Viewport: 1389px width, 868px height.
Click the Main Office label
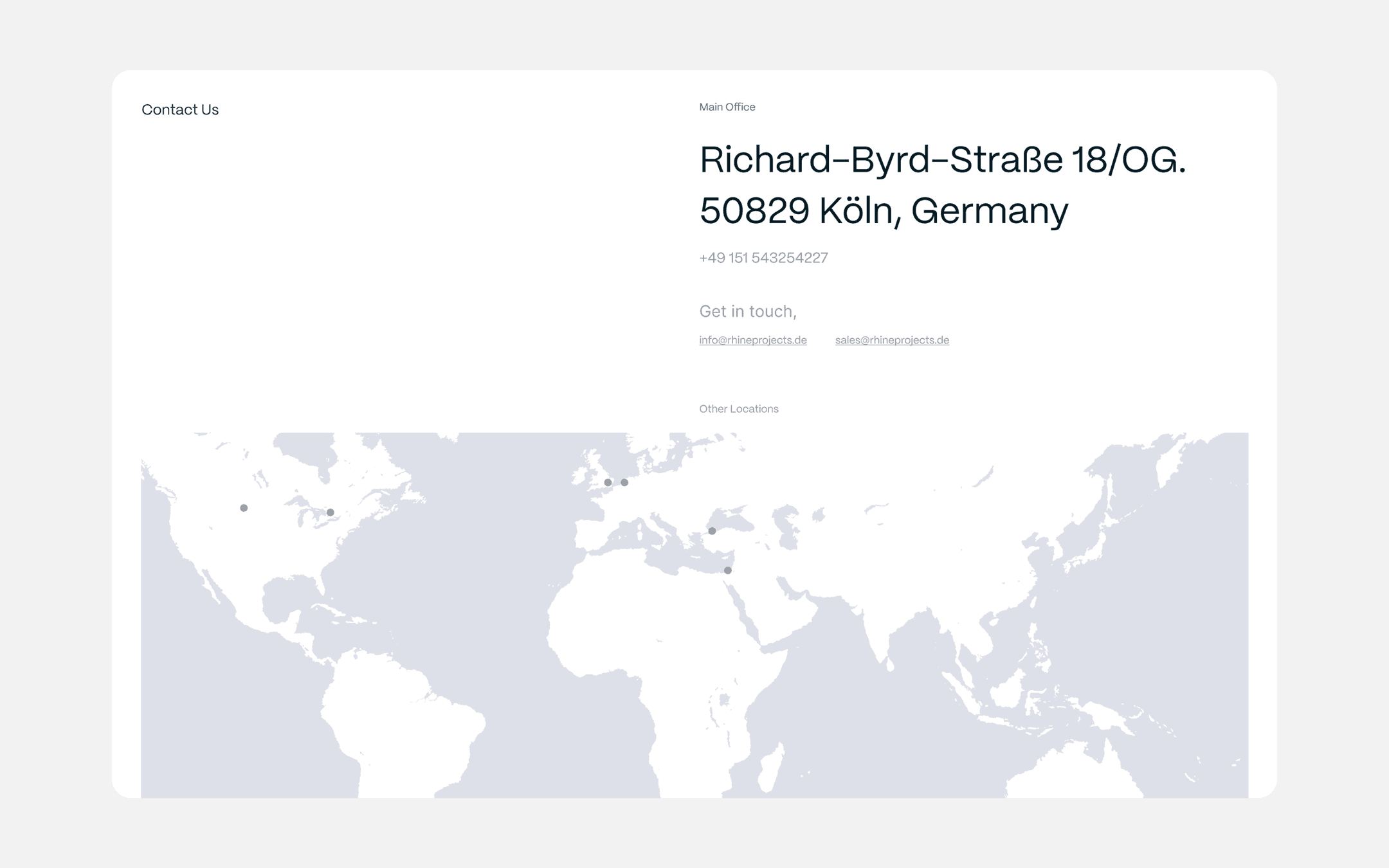(727, 107)
